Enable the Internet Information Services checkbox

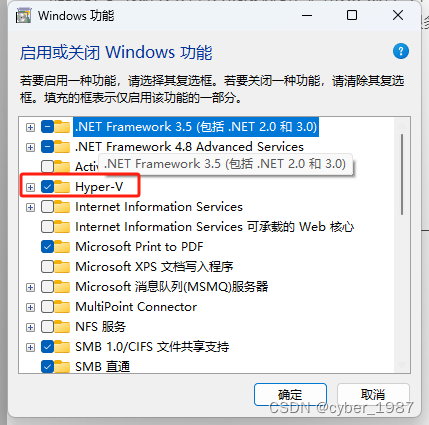pyautogui.click(x=48, y=207)
